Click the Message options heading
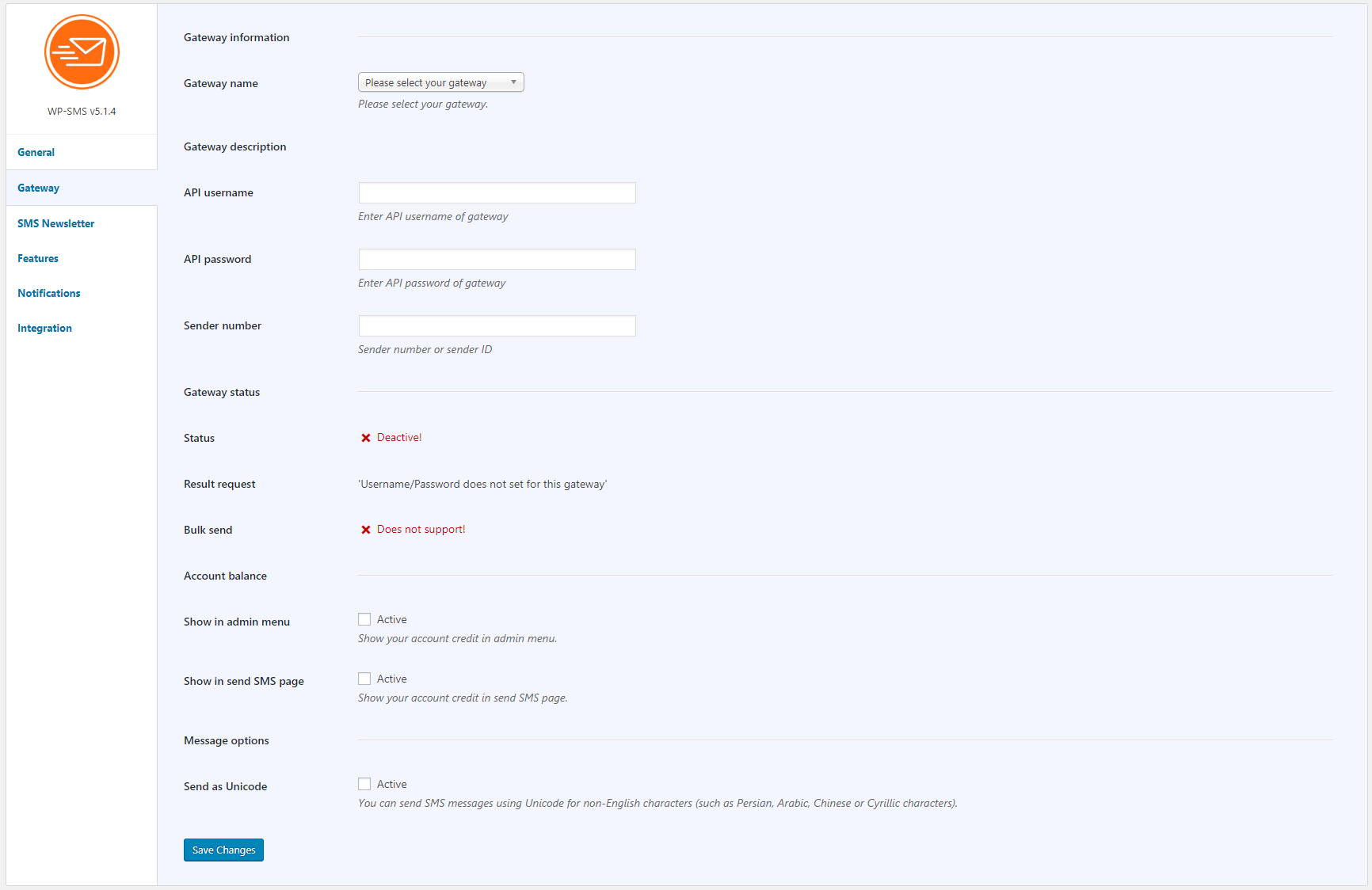This screenshot has width=1372, height=890. point(227,740)
